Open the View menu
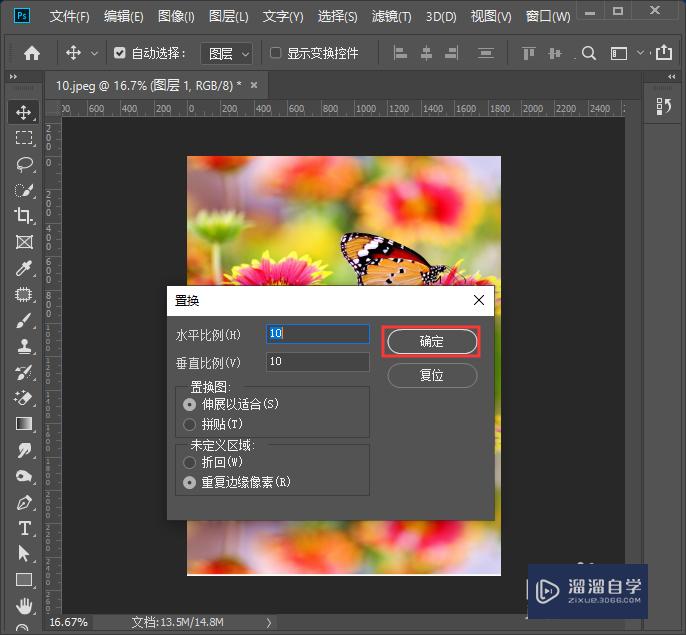Image resolution: width=686 pixels, height=635 pixels. (491, 17)
